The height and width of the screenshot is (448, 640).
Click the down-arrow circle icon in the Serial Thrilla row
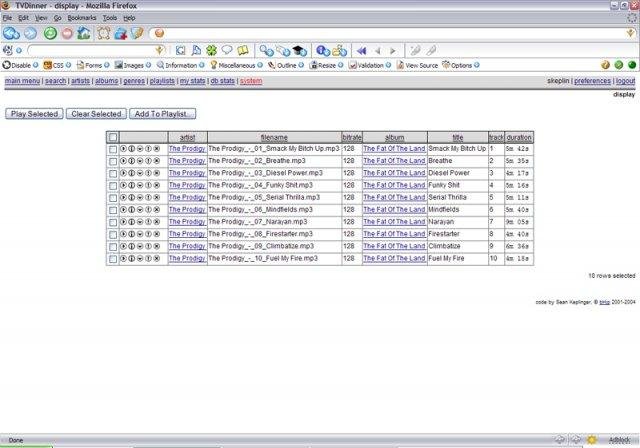coord(140,197)
